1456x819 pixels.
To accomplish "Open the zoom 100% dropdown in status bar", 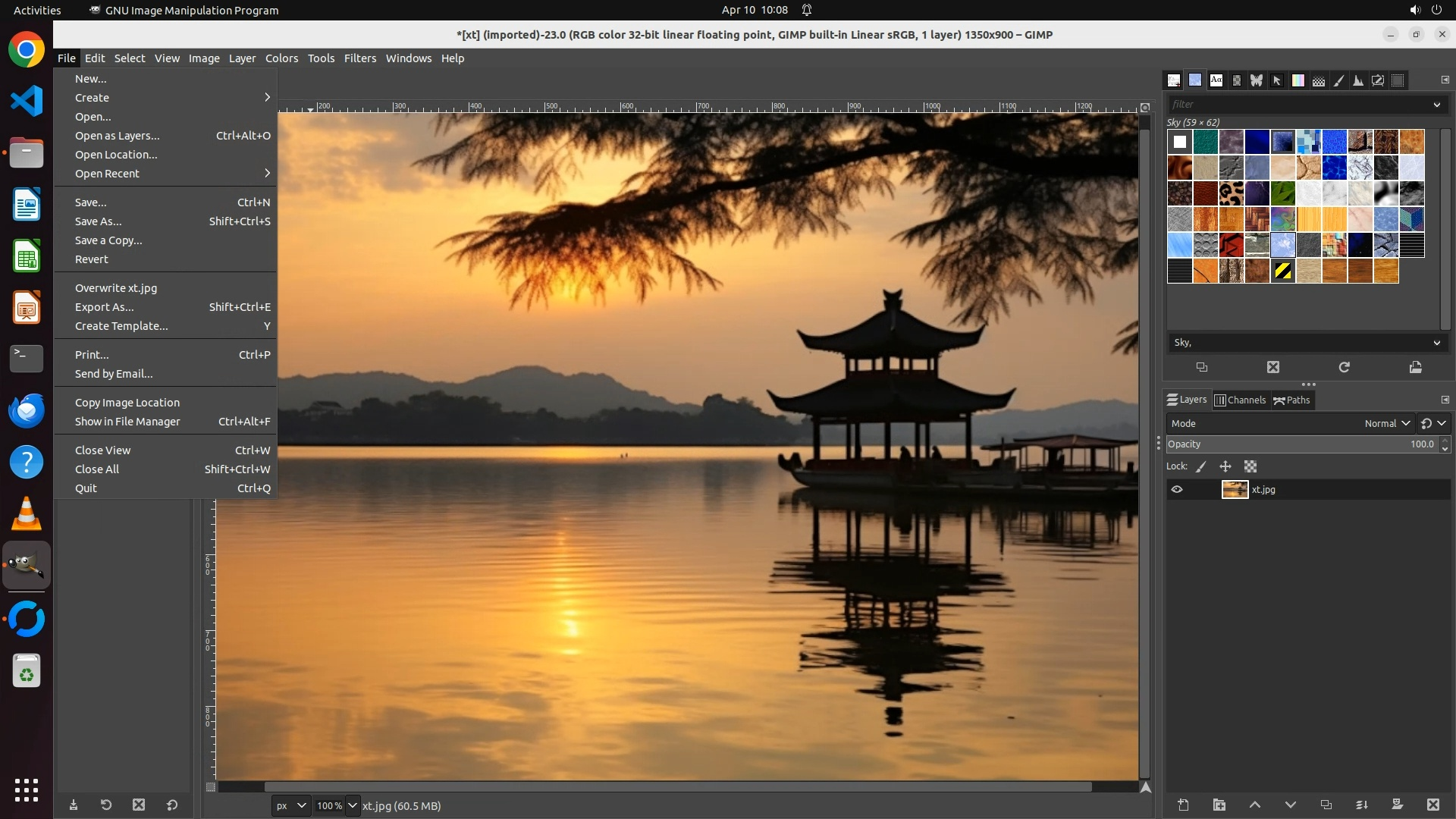I will pyautogui.click(x=352, y=805).
